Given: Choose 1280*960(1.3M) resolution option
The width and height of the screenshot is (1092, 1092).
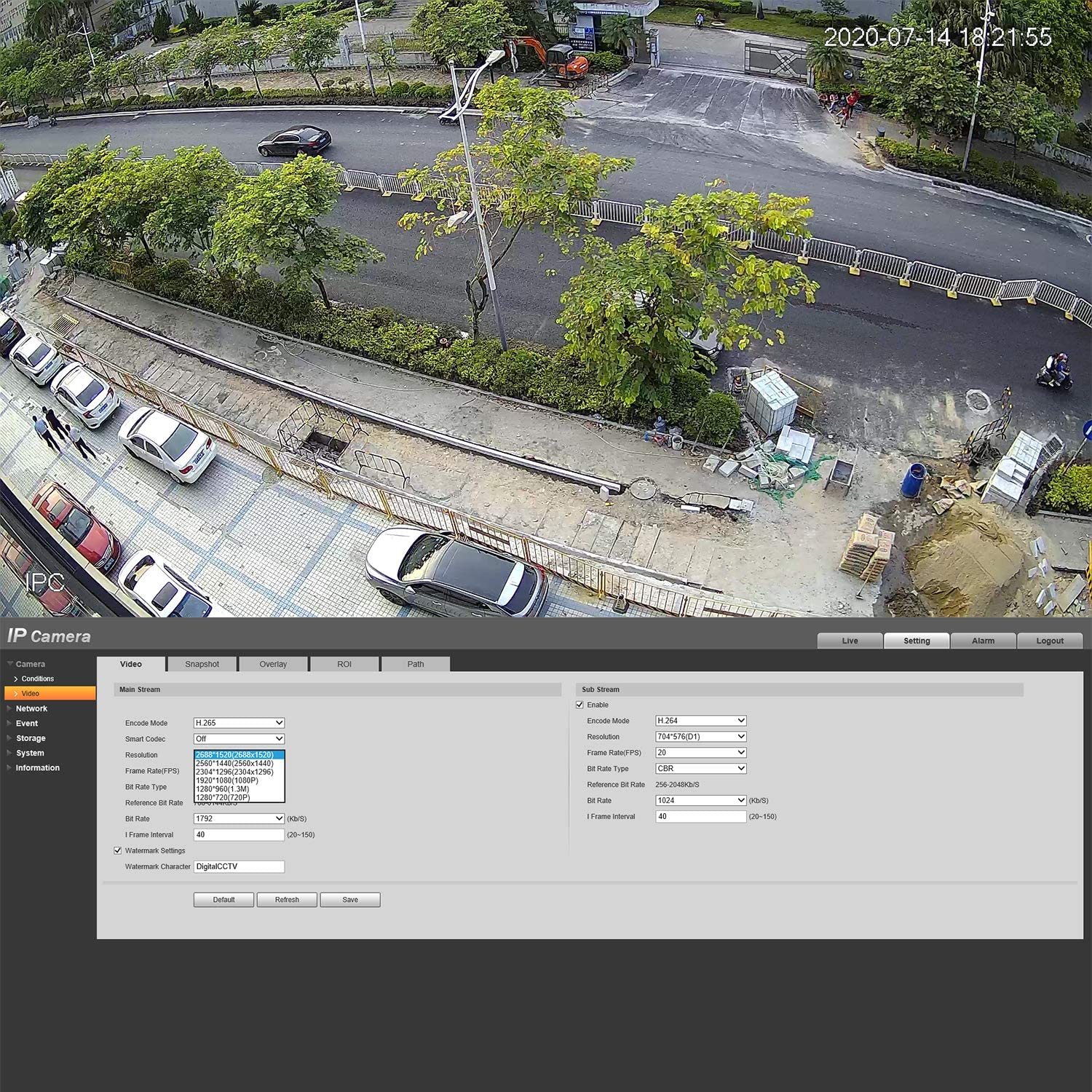Looking at the screenshot, I should coord(239,789).
